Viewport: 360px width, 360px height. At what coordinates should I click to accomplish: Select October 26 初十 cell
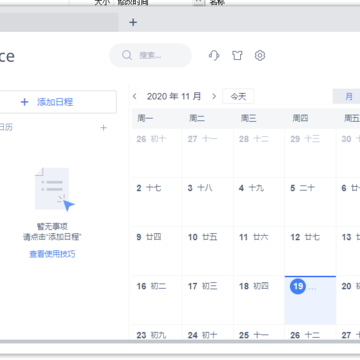[x=157, y=153]
